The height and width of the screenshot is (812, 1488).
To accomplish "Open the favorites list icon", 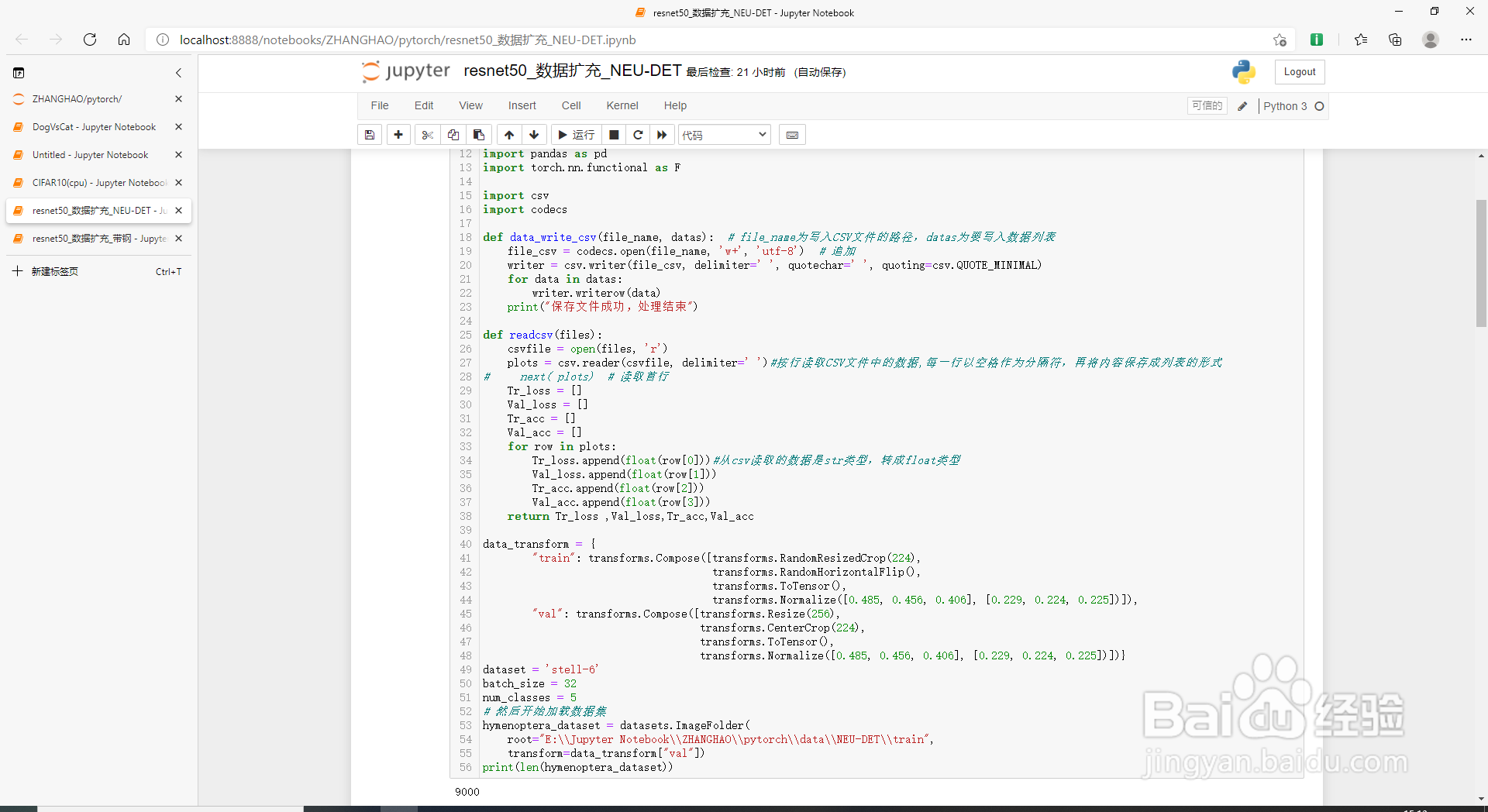I will [x=1361, y=40].
